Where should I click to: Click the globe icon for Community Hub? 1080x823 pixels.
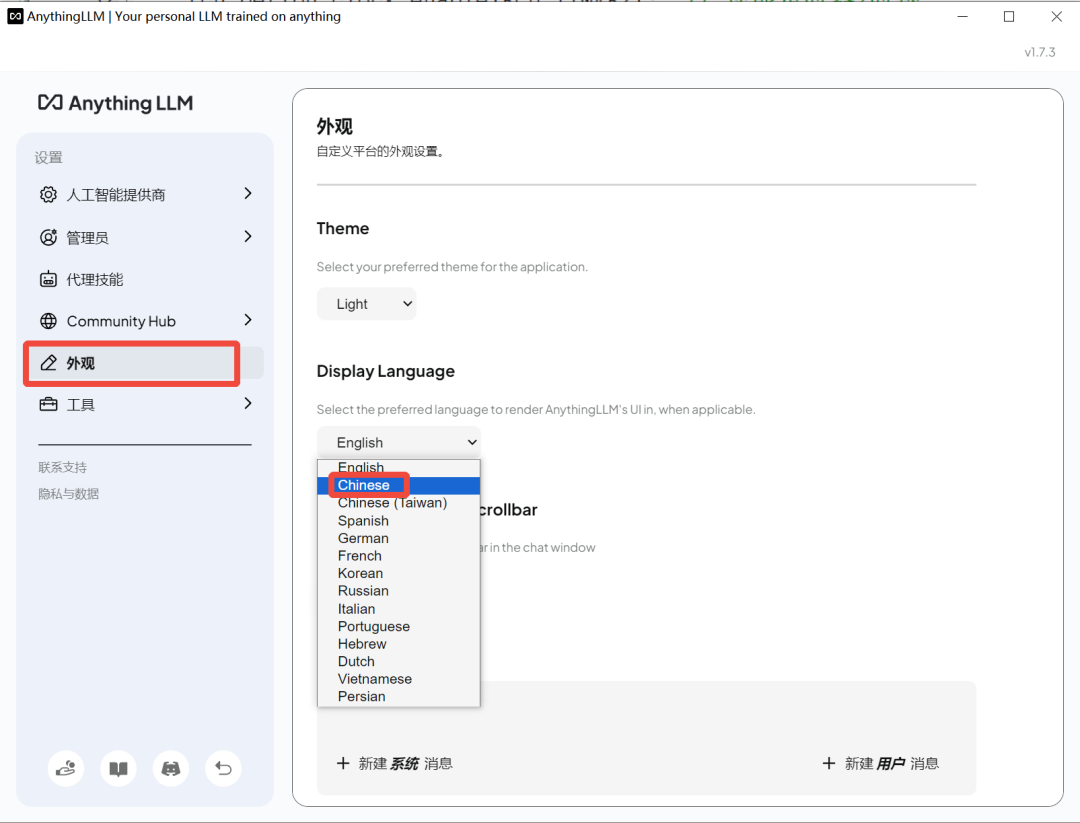point(48,321)
